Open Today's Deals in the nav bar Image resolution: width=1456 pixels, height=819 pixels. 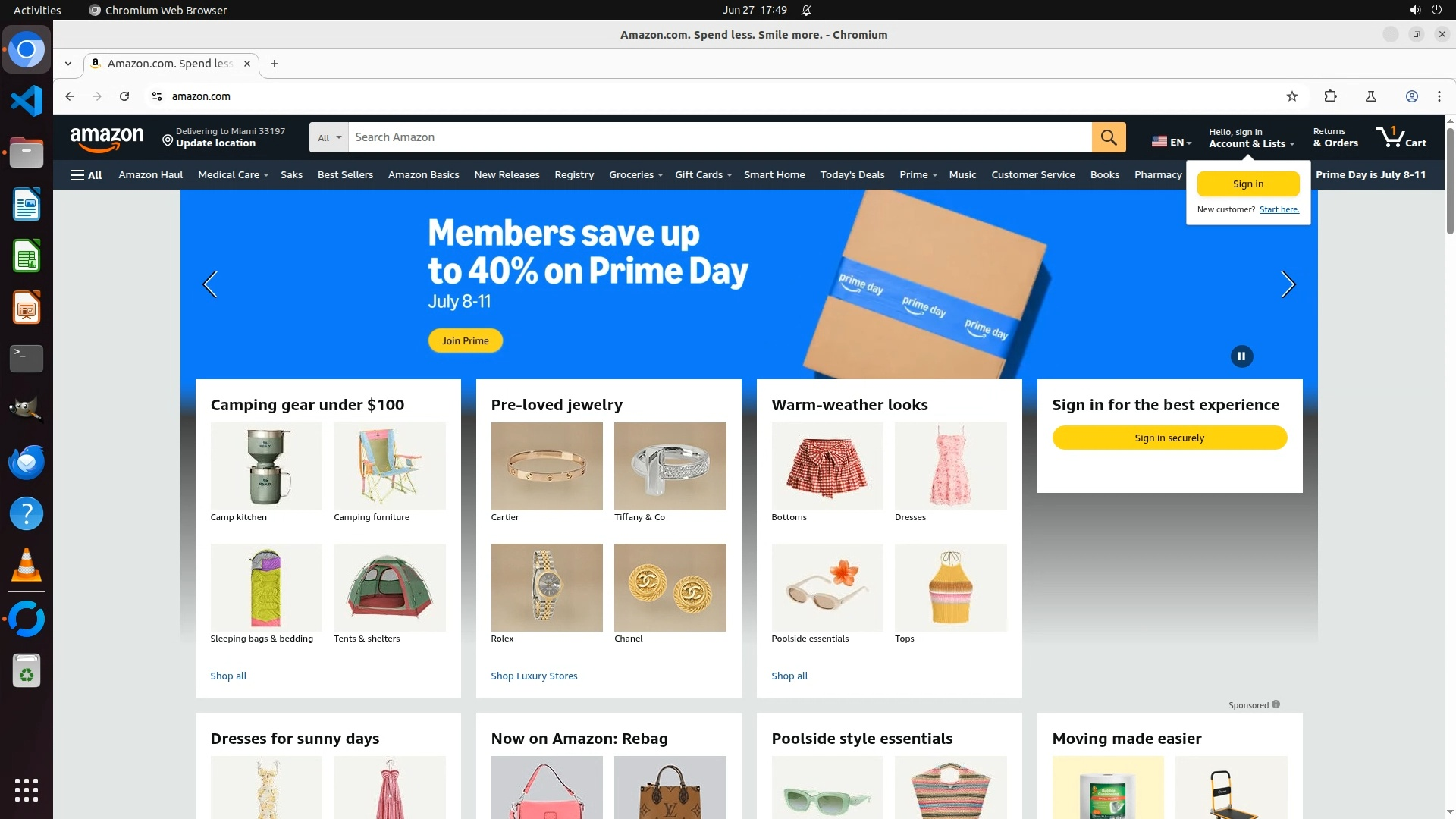click(852, 175)
